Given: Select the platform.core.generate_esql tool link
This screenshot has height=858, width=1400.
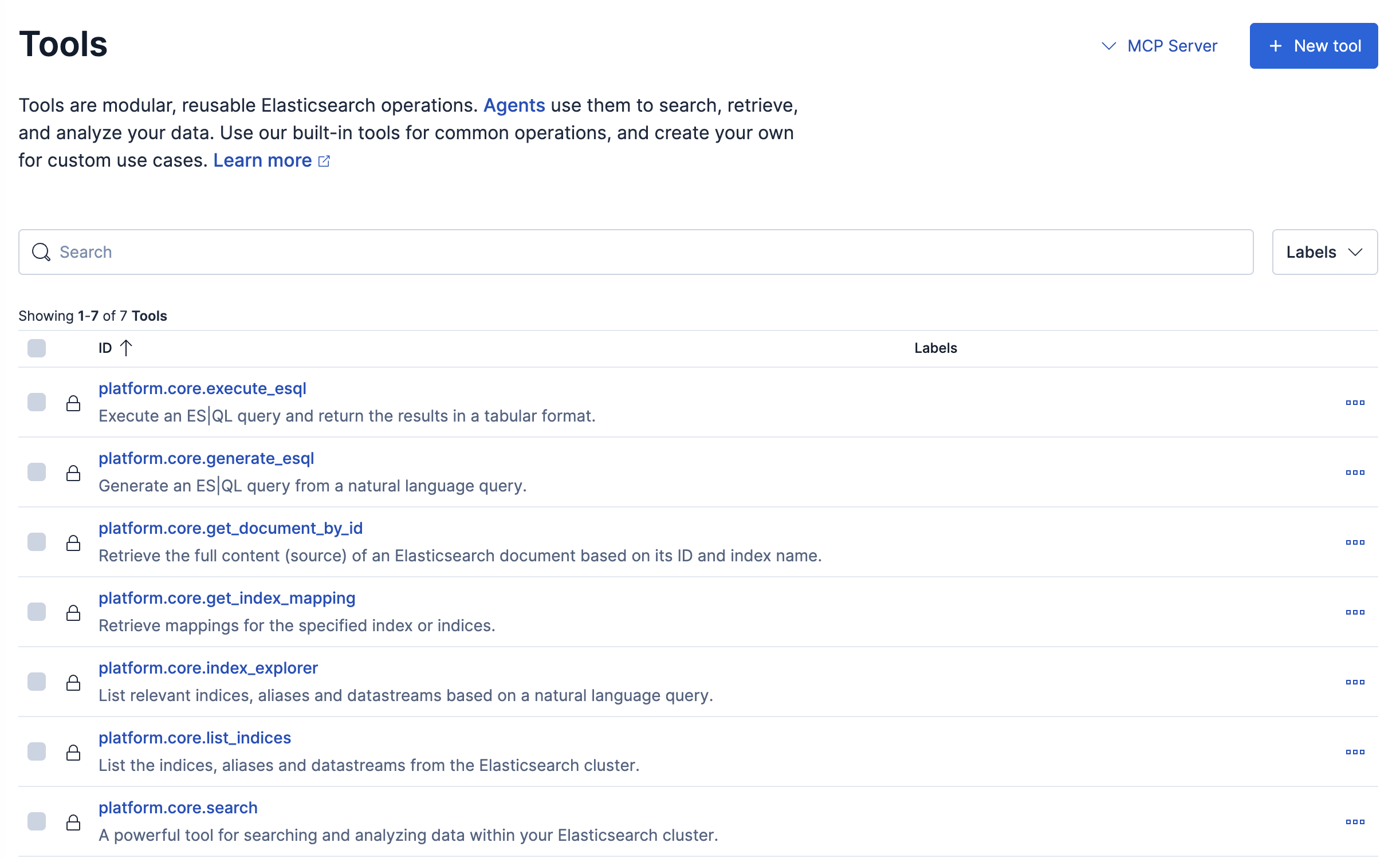Looking at the screenshot, I should coord(206,458).
